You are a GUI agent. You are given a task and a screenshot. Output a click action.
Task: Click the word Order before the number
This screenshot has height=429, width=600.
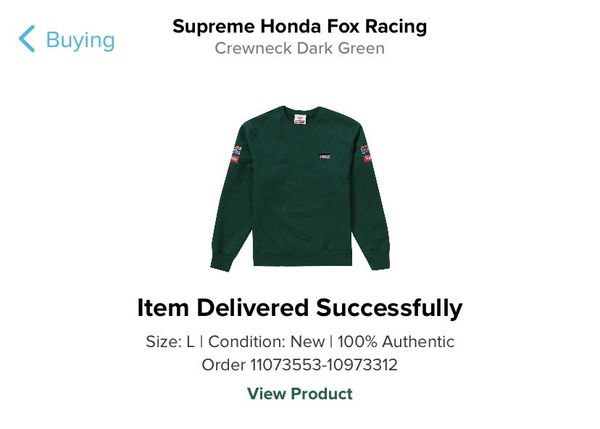(223, 365)
